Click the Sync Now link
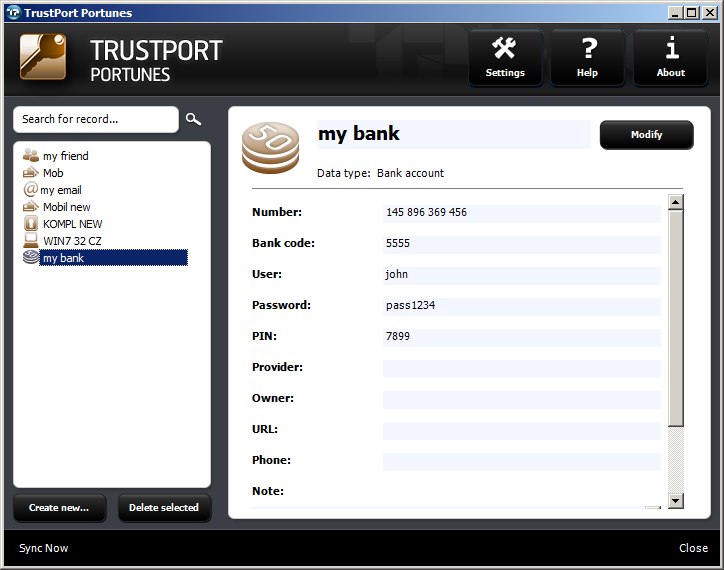Viewport: 724px width, 570px height. [x=43, y=548]
